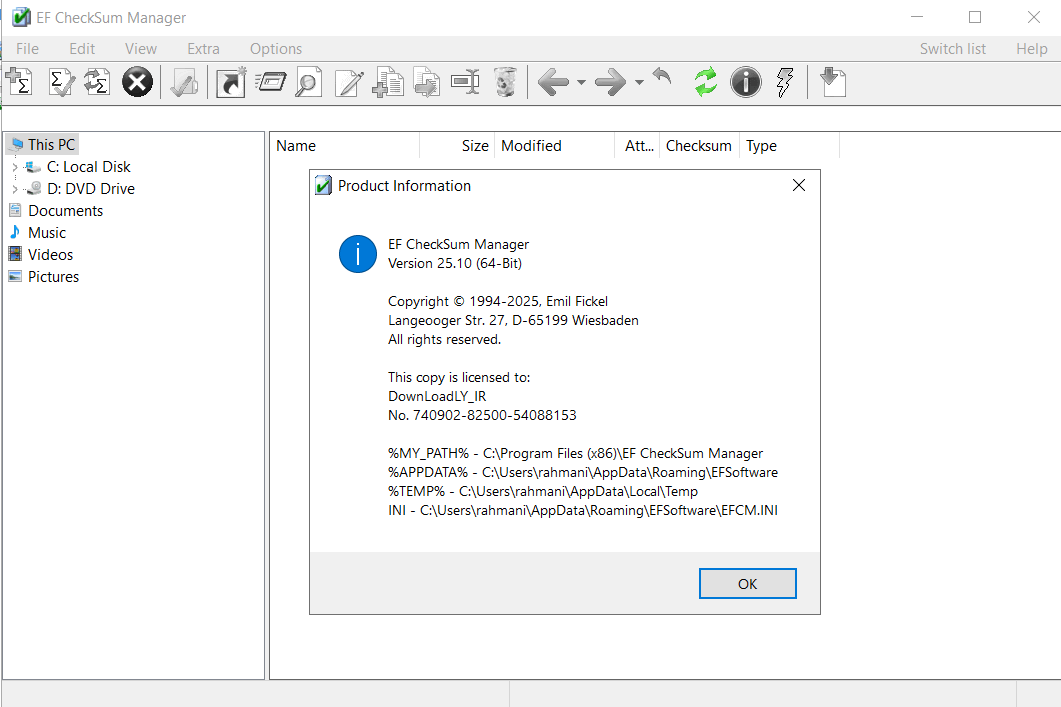The width and height of the screenshot is (1061, 707).
Task: Click the %TEMP% path line
Action: click(x=543, y=491)
